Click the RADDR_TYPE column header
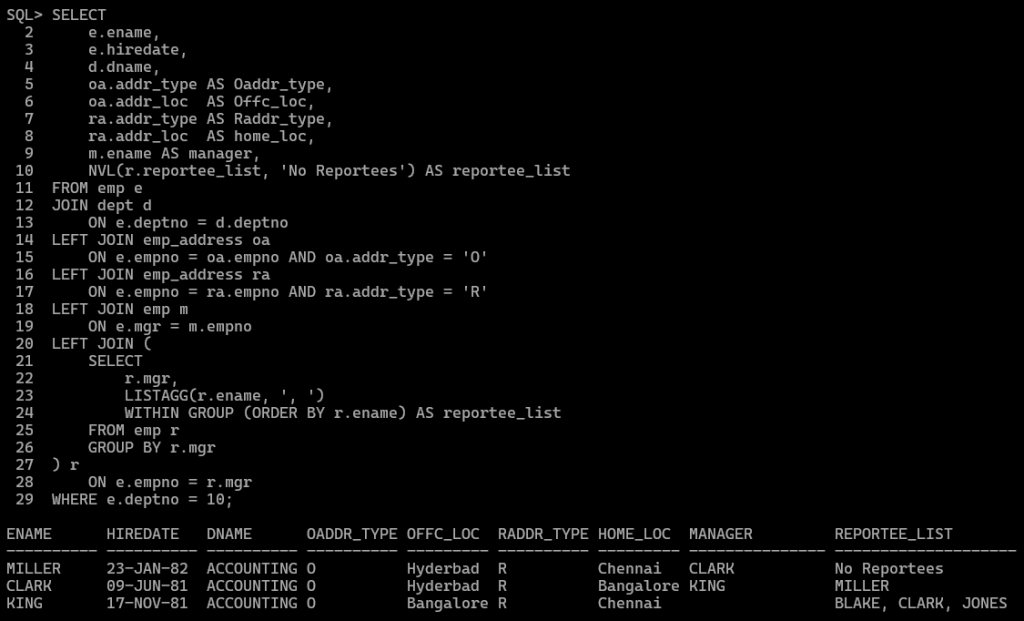 [x=543, y=534]
